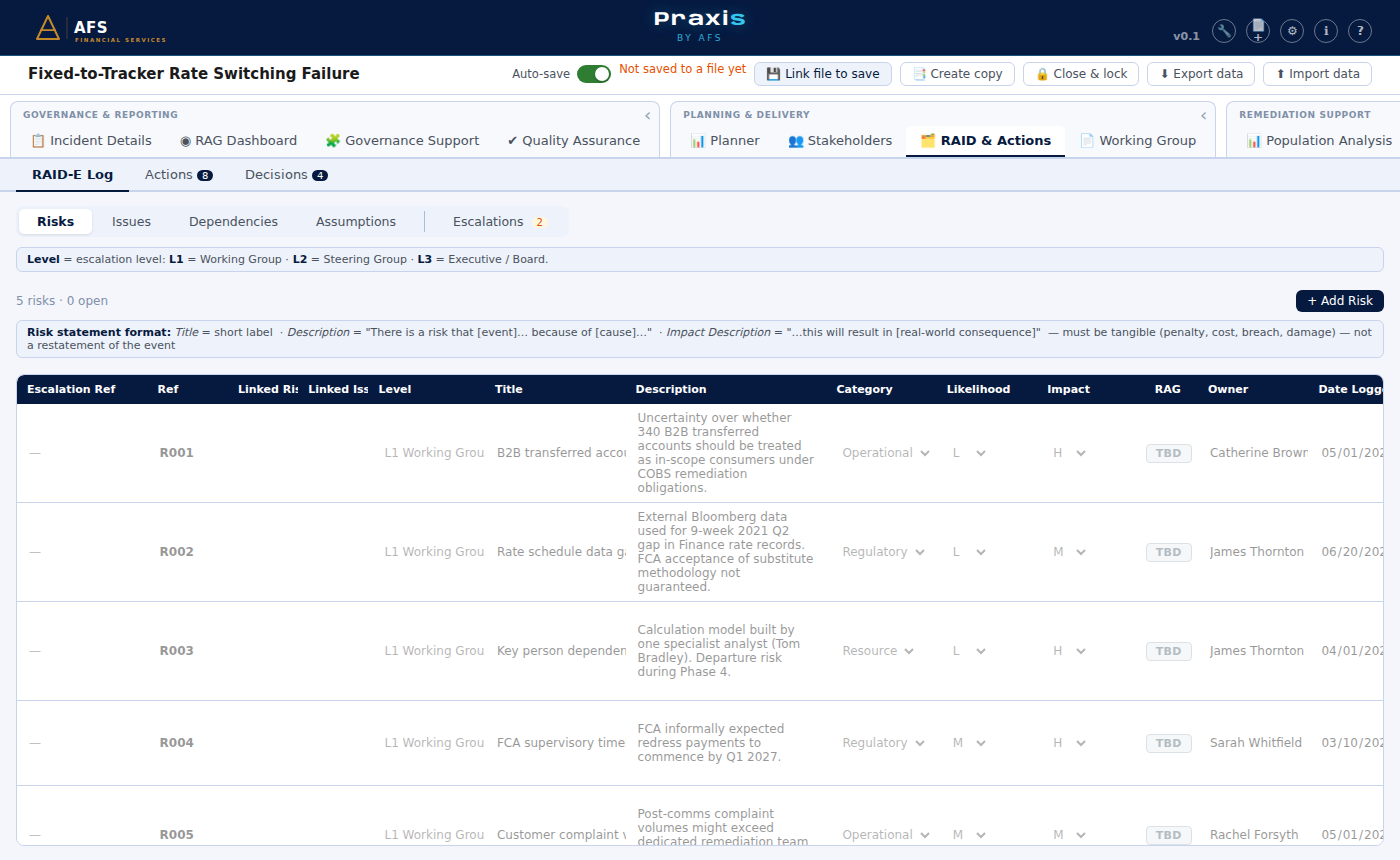Select the Escalations filter tab

point(499,222)
